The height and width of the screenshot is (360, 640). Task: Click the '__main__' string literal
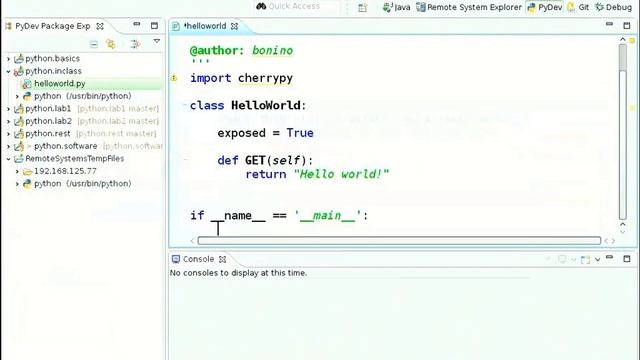coord(328,216)
